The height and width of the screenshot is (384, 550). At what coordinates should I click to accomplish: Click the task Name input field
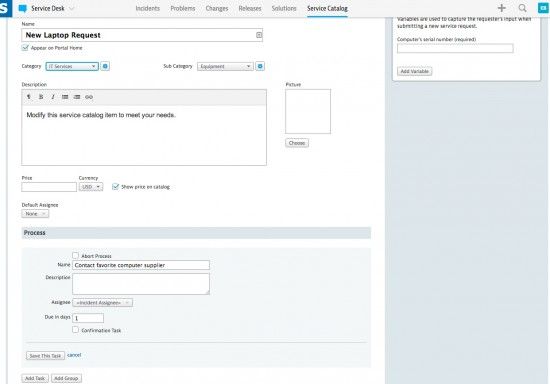(141, 265)
